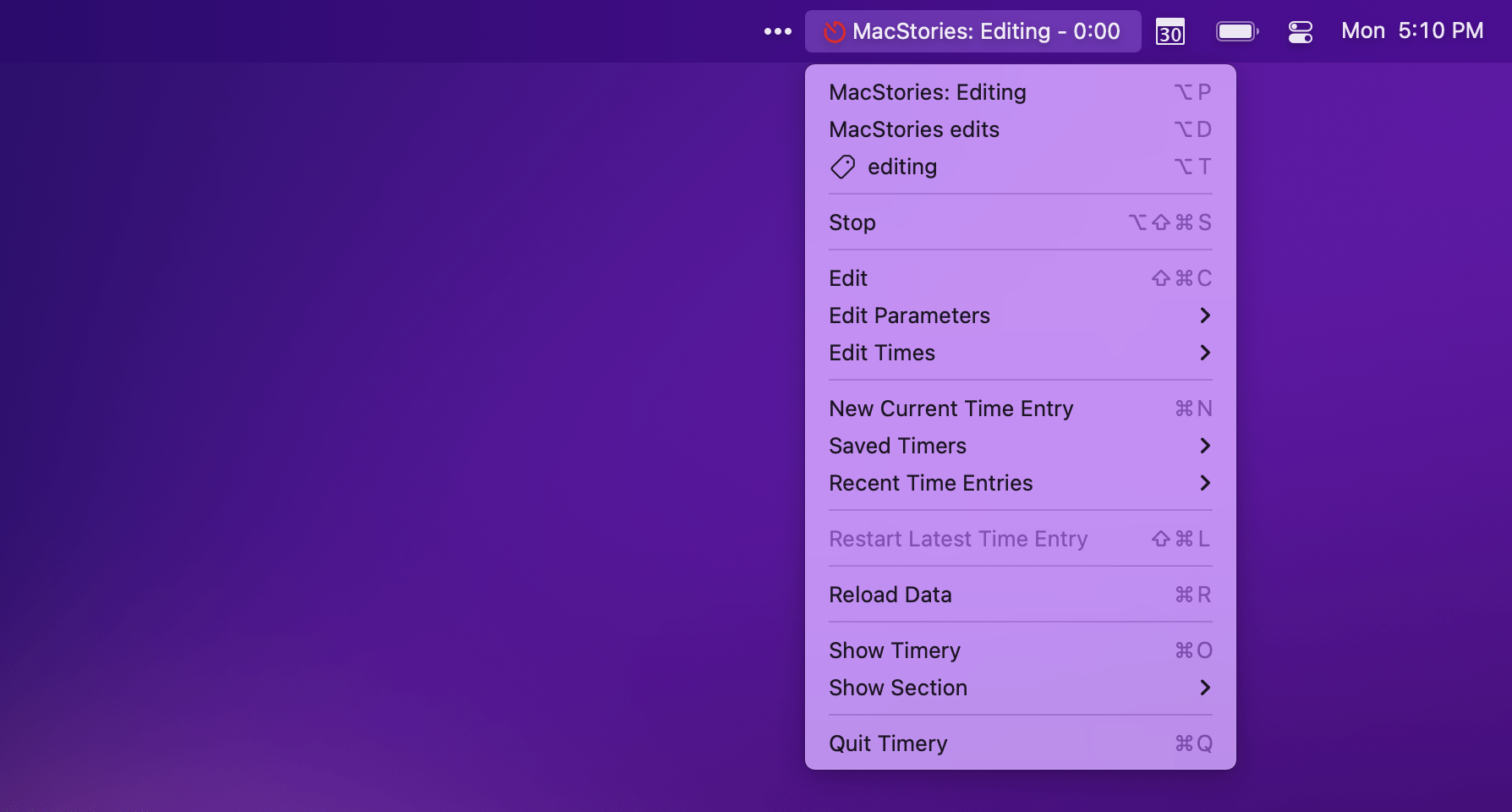Open the three-dots overflow menu bar item
This screenshot has height=812, width=1512.
coord(778,31)
